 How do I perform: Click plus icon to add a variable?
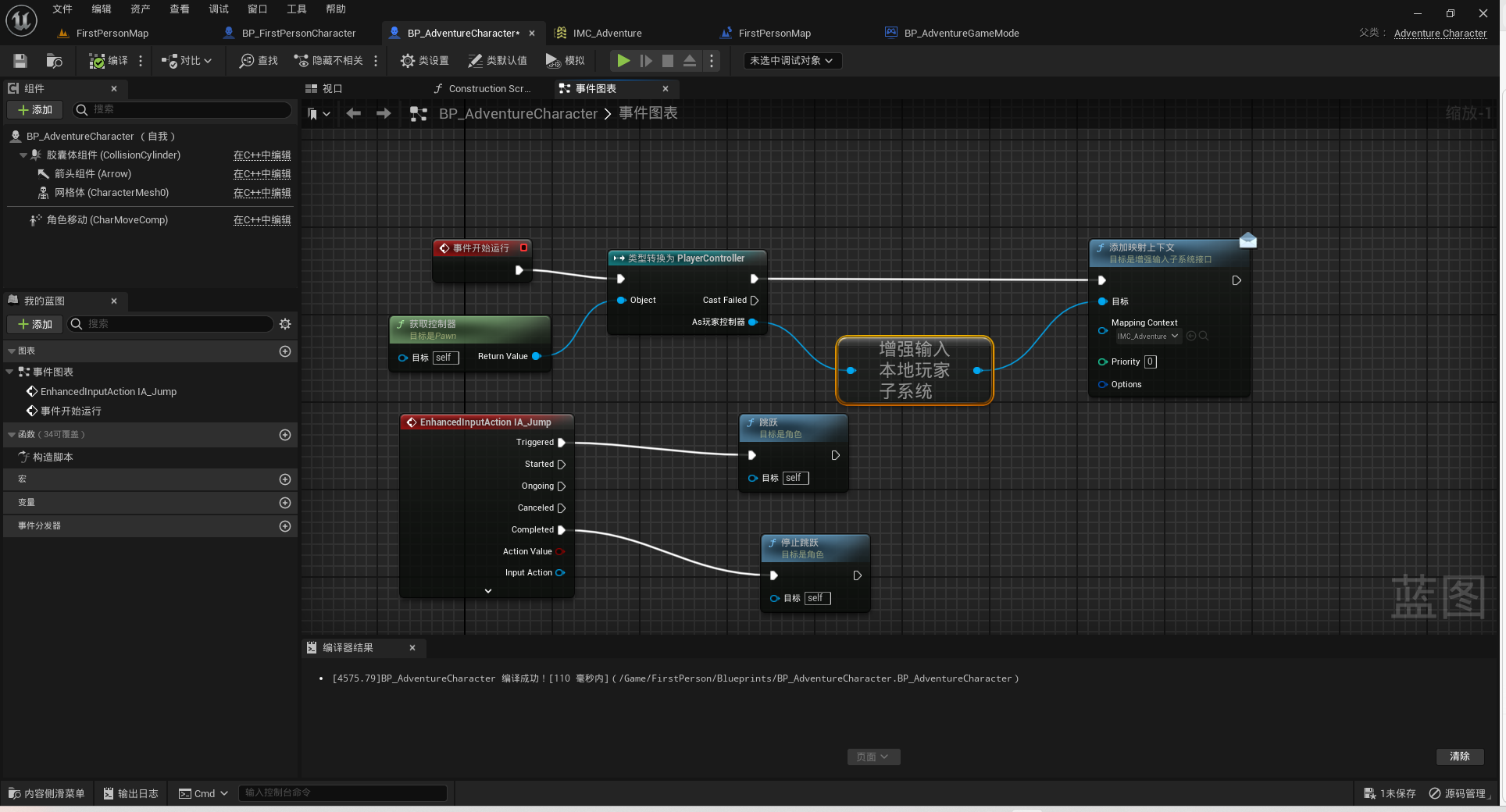pos(285,503)
